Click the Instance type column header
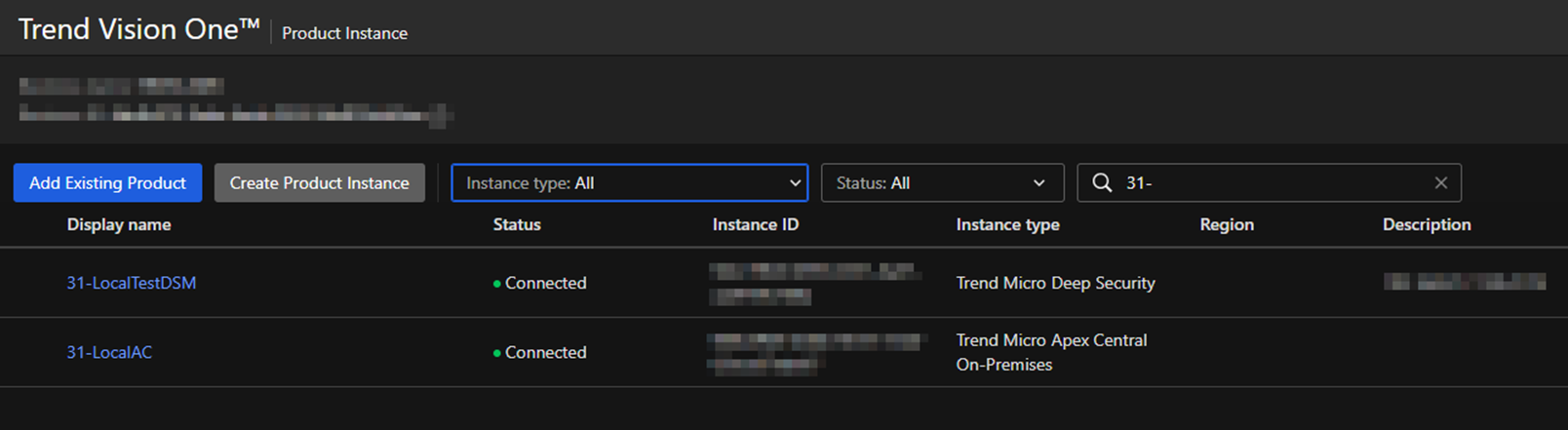Screen dimensions: 1568x430 [1007, 224]
